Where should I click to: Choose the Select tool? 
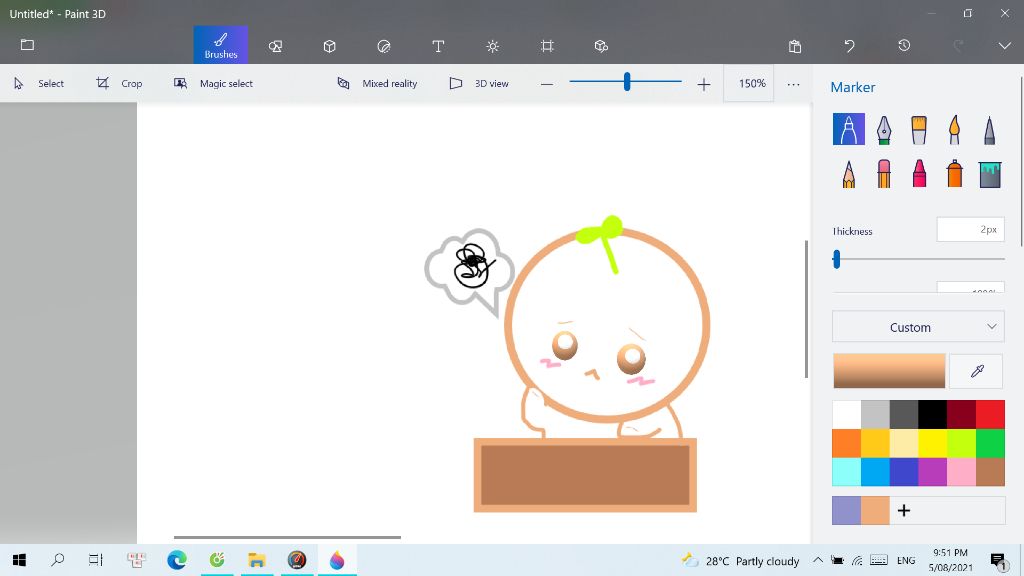(x=39, y=84)
